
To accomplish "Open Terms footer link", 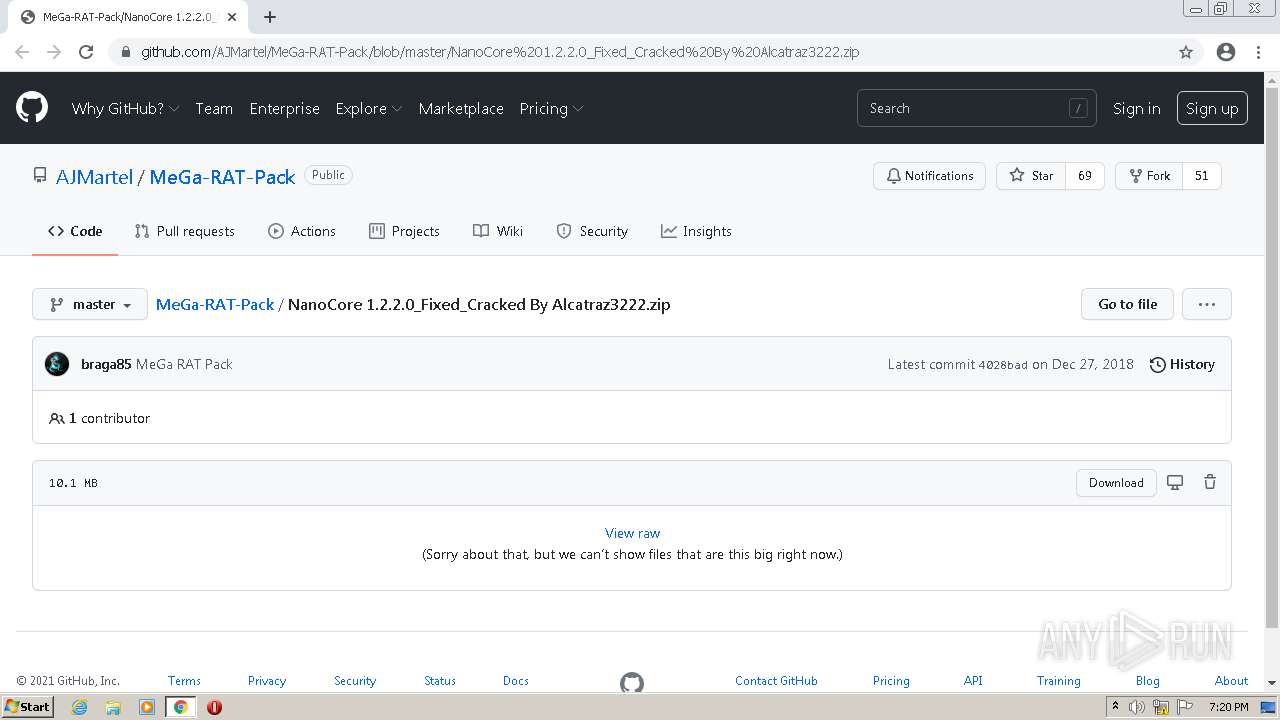I will click(184, 681).
